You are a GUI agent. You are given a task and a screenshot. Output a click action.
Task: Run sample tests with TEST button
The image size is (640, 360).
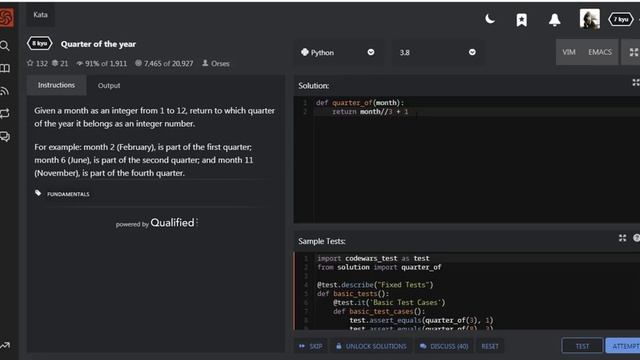(x=582, y=346)
